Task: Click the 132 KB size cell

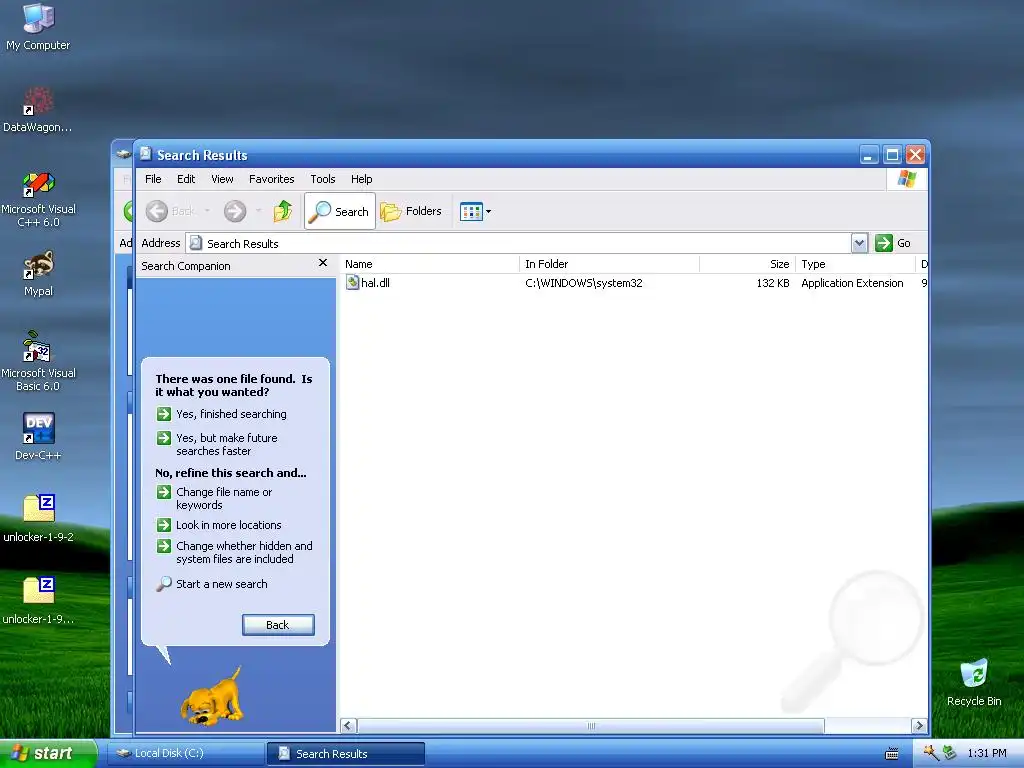Action: 773,283
